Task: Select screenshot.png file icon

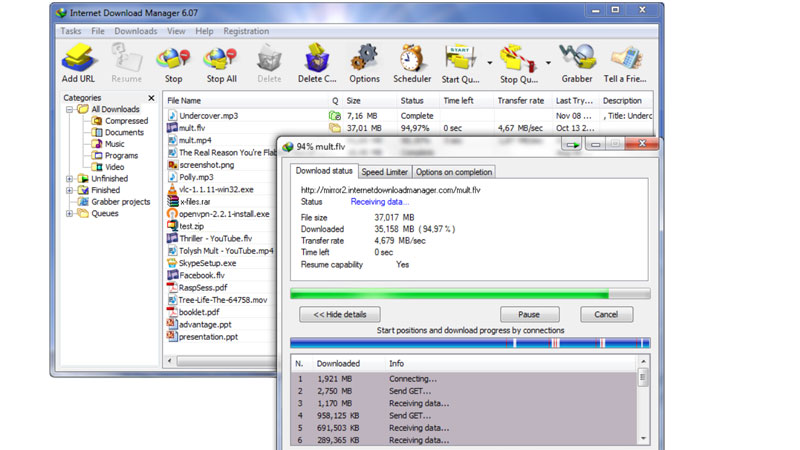Action: (x=172, y=165)
